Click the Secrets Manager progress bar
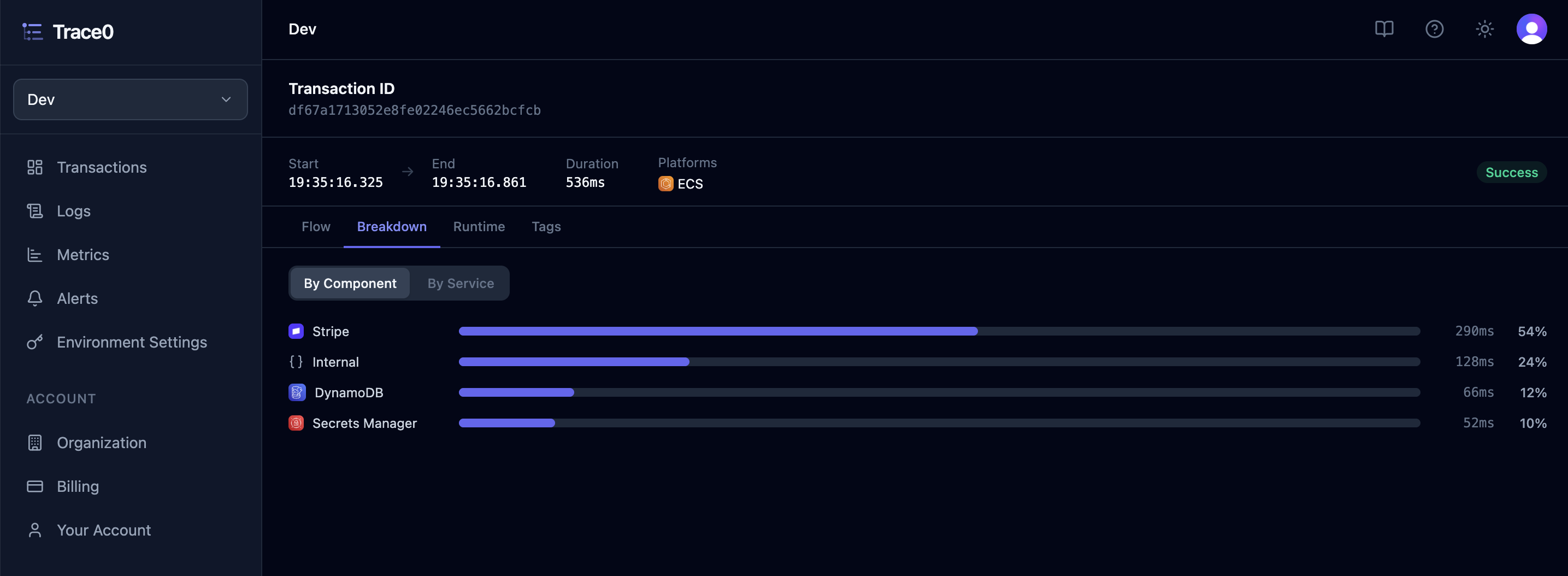 [x=939, y=423]
